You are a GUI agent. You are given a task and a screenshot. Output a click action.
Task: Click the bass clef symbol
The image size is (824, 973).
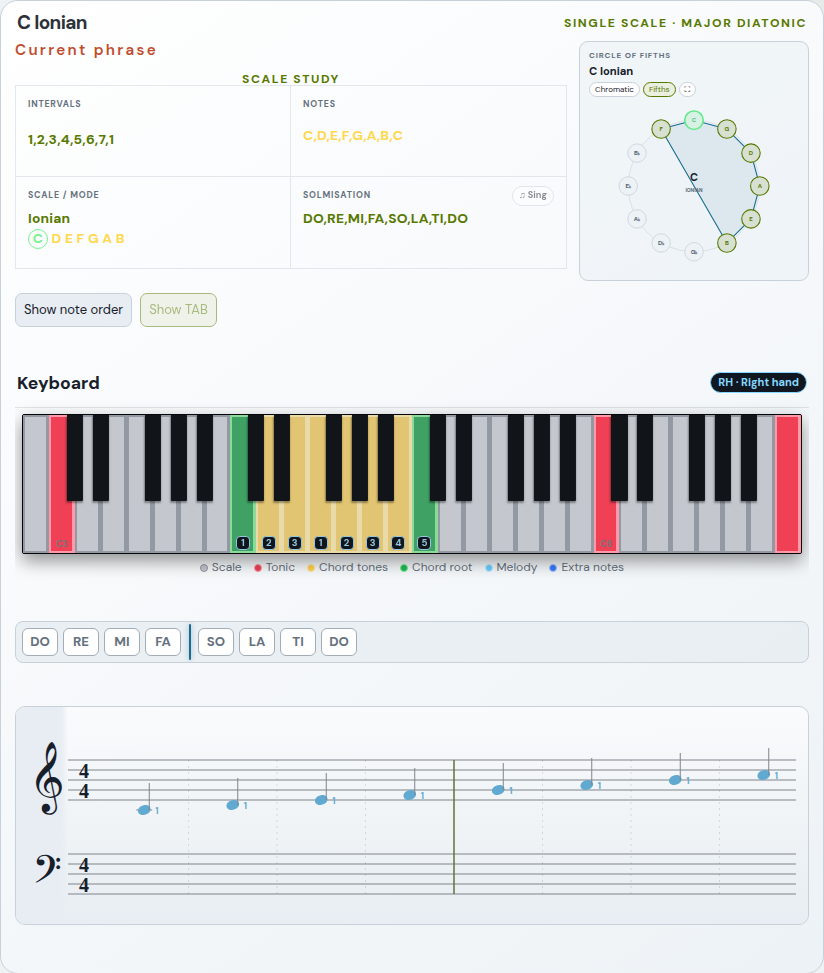point(47,868)
